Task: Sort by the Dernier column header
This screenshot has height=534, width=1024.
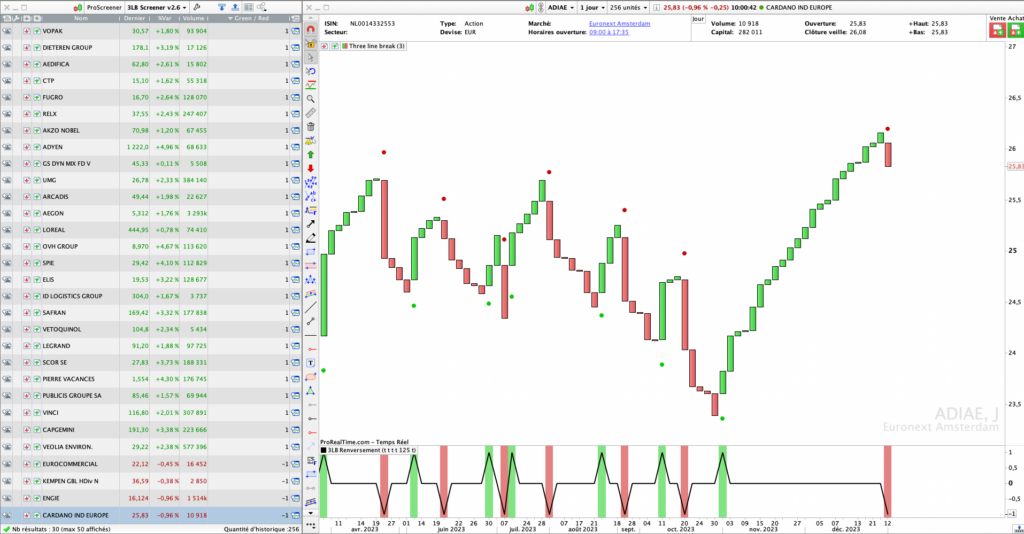Action: [x=135, y=18]
